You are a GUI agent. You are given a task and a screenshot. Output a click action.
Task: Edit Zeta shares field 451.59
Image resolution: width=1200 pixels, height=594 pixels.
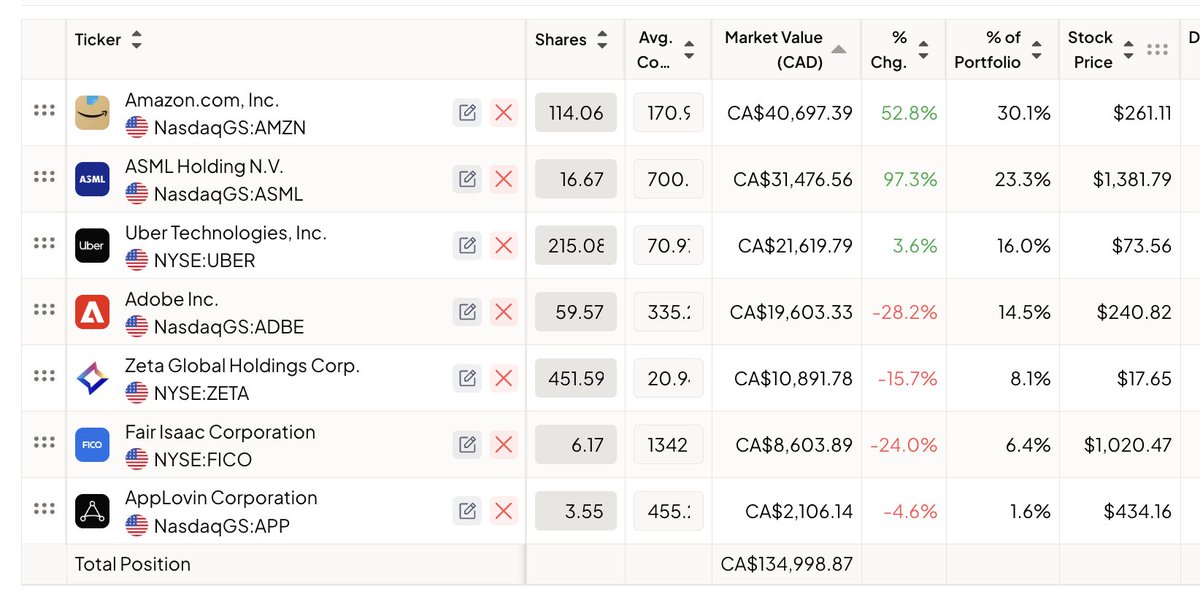pyautogui.click(x=576, y=378)
